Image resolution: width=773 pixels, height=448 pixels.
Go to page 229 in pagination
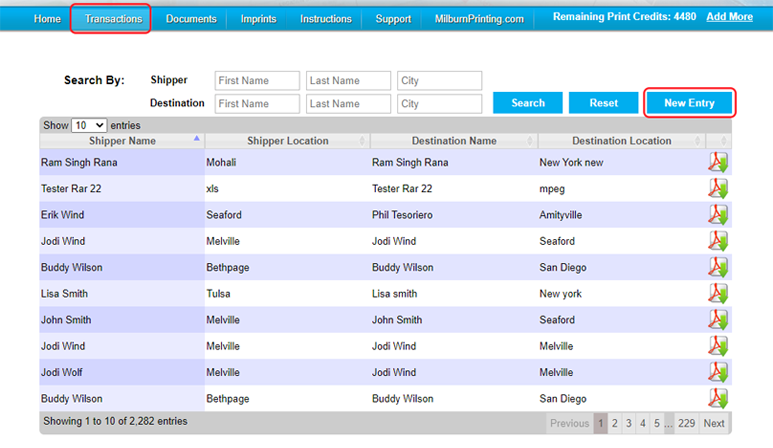686,423
